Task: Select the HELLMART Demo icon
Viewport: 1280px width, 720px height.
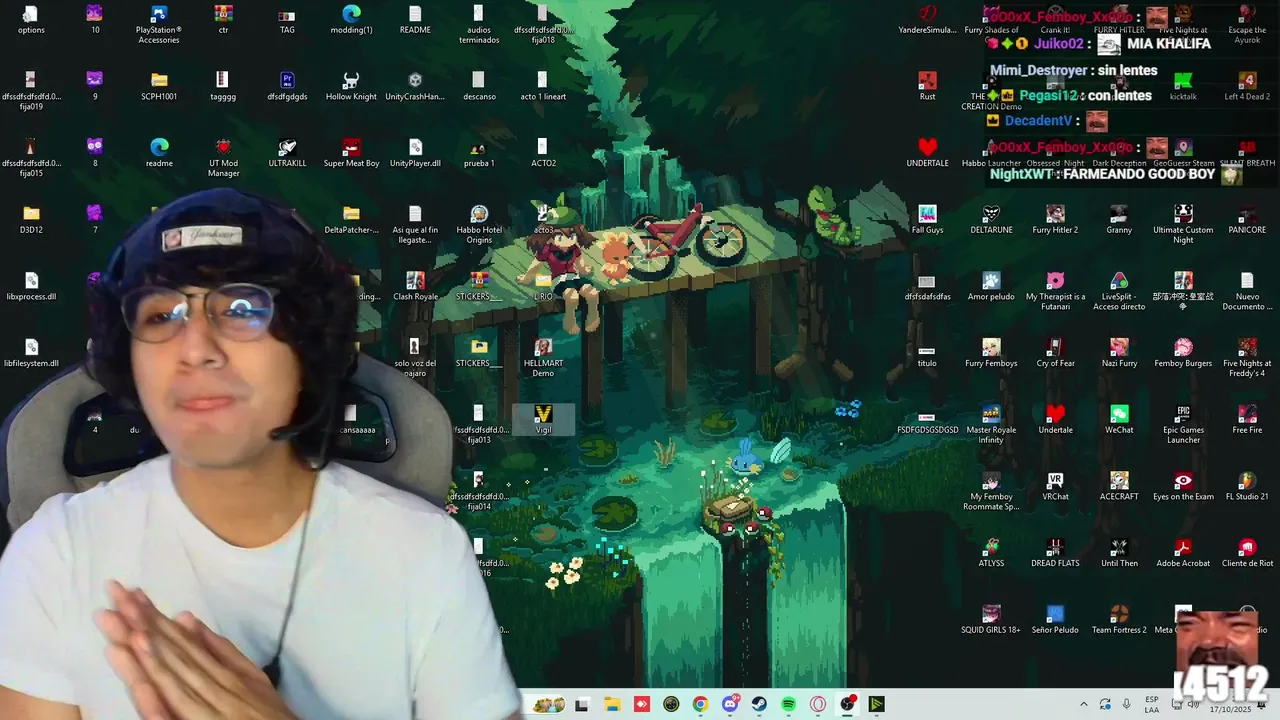Action: pyautogui.click(x=543, y=358)
